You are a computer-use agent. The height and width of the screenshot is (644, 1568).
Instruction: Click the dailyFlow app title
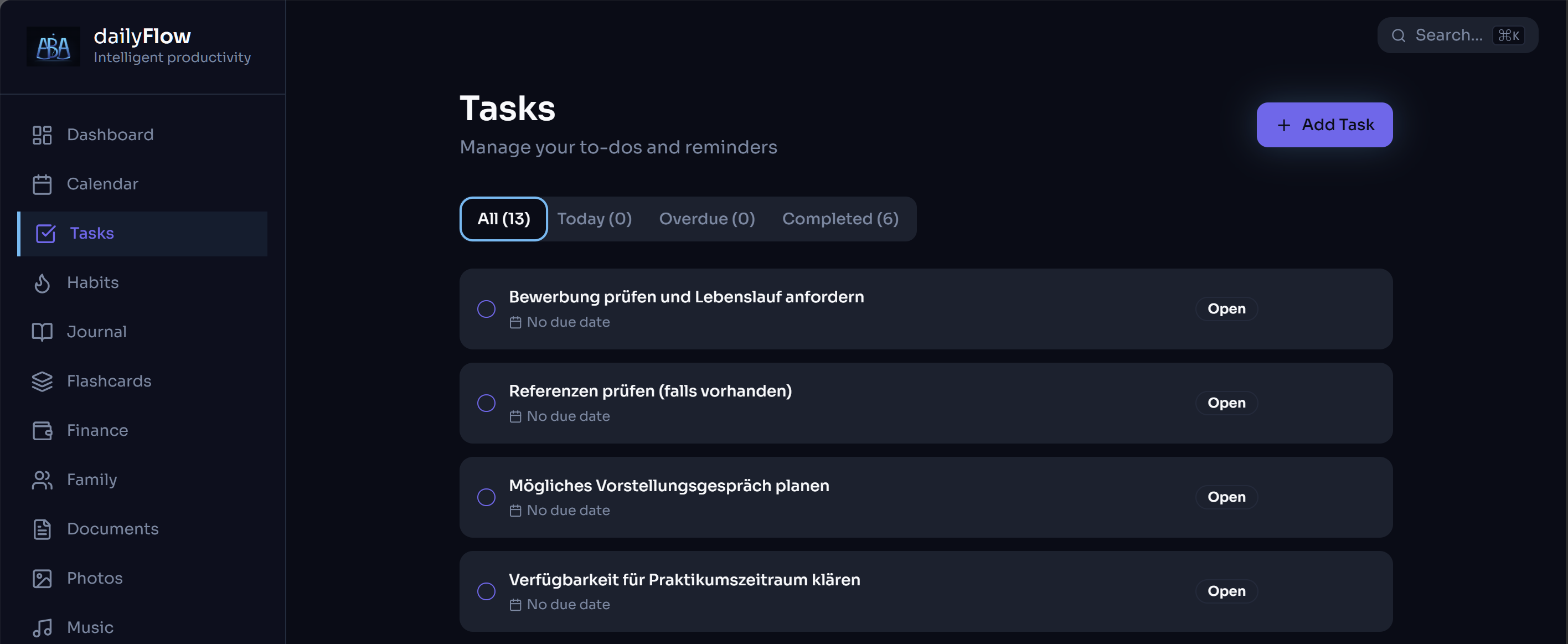point(142,37)
